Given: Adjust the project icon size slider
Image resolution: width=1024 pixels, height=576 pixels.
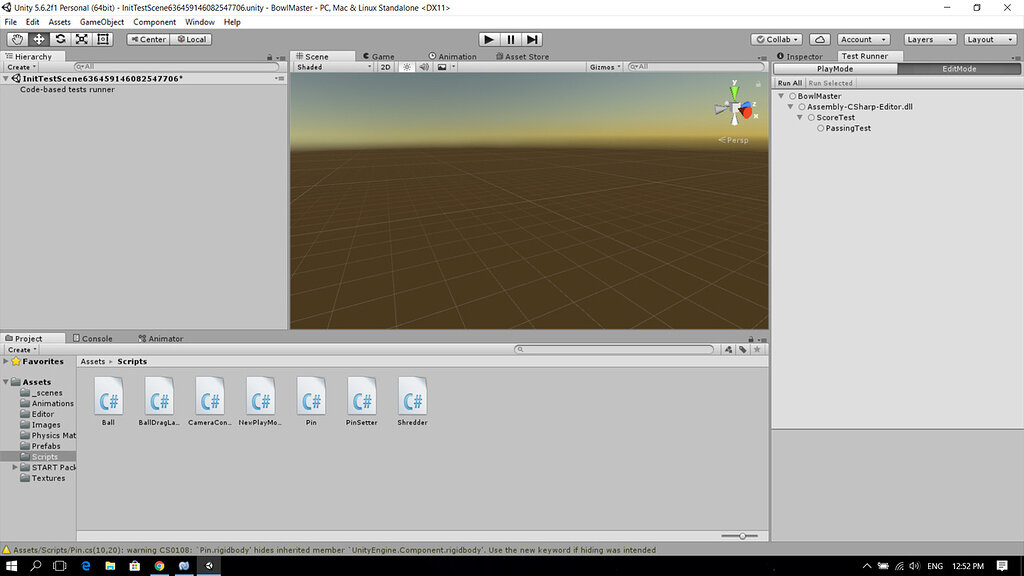Looking at the screenshot, I should pyautogui.click(x=742, y=536).
